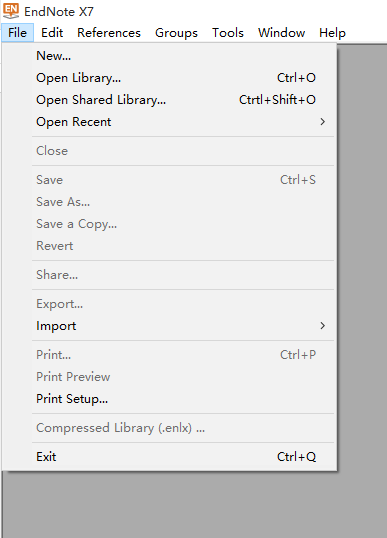This screenshot has height=538, width=387.
Task: Click the EndNote X7 app icon
Action: [11, 11]
